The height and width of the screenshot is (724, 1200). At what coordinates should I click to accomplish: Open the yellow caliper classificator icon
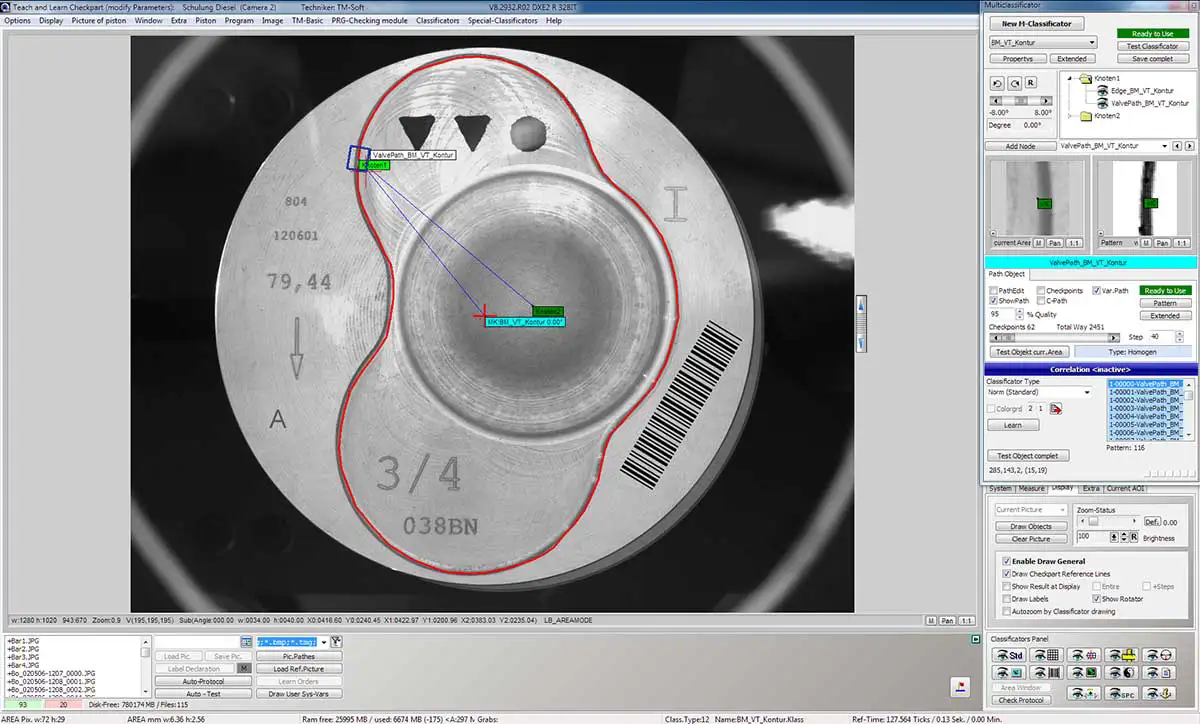click(1122, 655)
